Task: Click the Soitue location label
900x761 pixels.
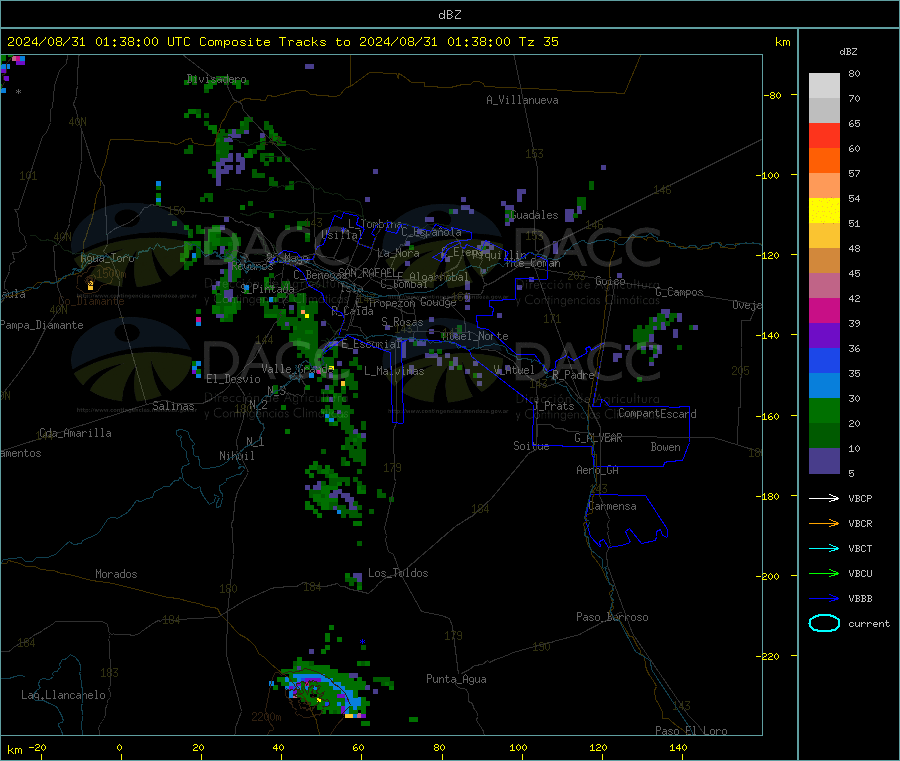Action: tap(531, 446)
